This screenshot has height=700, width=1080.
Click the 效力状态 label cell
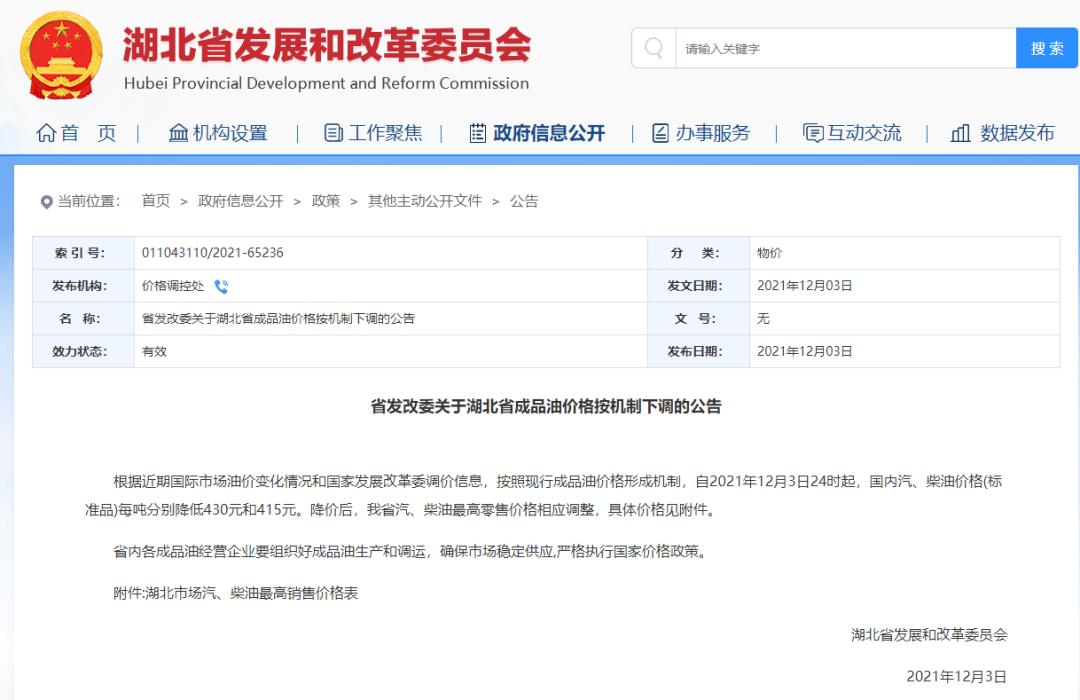pyautogui.click(x=83, y=351)
